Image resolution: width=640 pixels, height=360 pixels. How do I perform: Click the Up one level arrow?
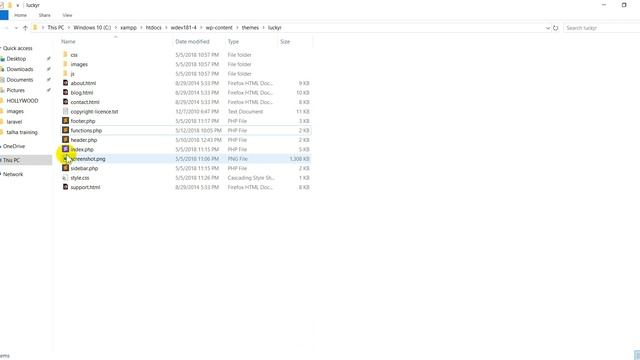point(25,28)
